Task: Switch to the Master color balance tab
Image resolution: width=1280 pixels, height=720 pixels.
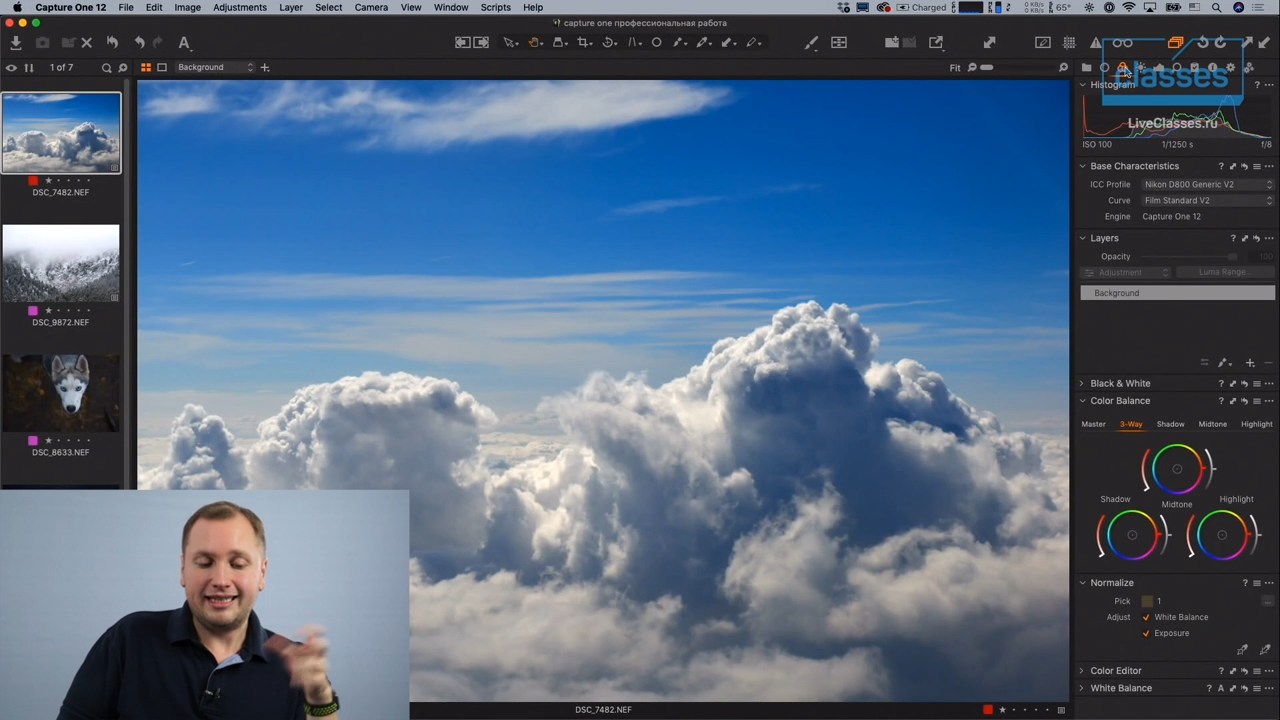Action: click(x=1093, y=424)
